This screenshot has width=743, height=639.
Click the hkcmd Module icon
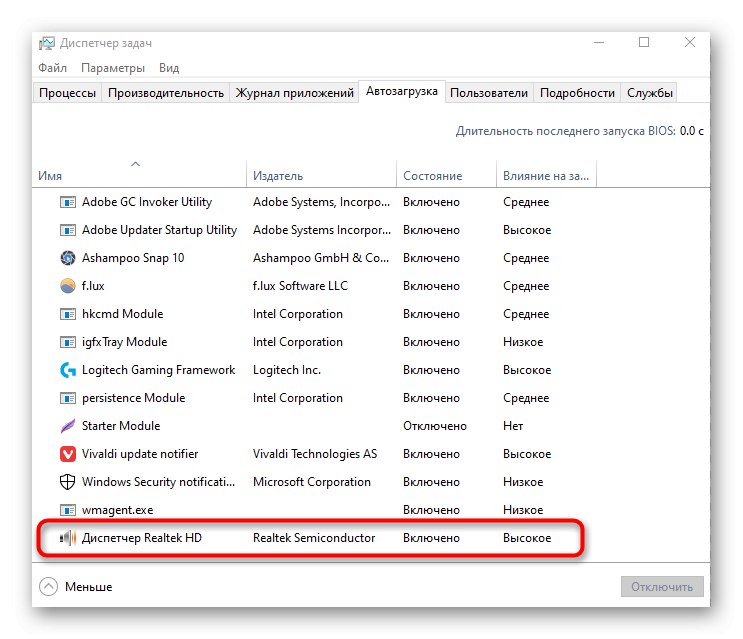[x=68, y=314]
